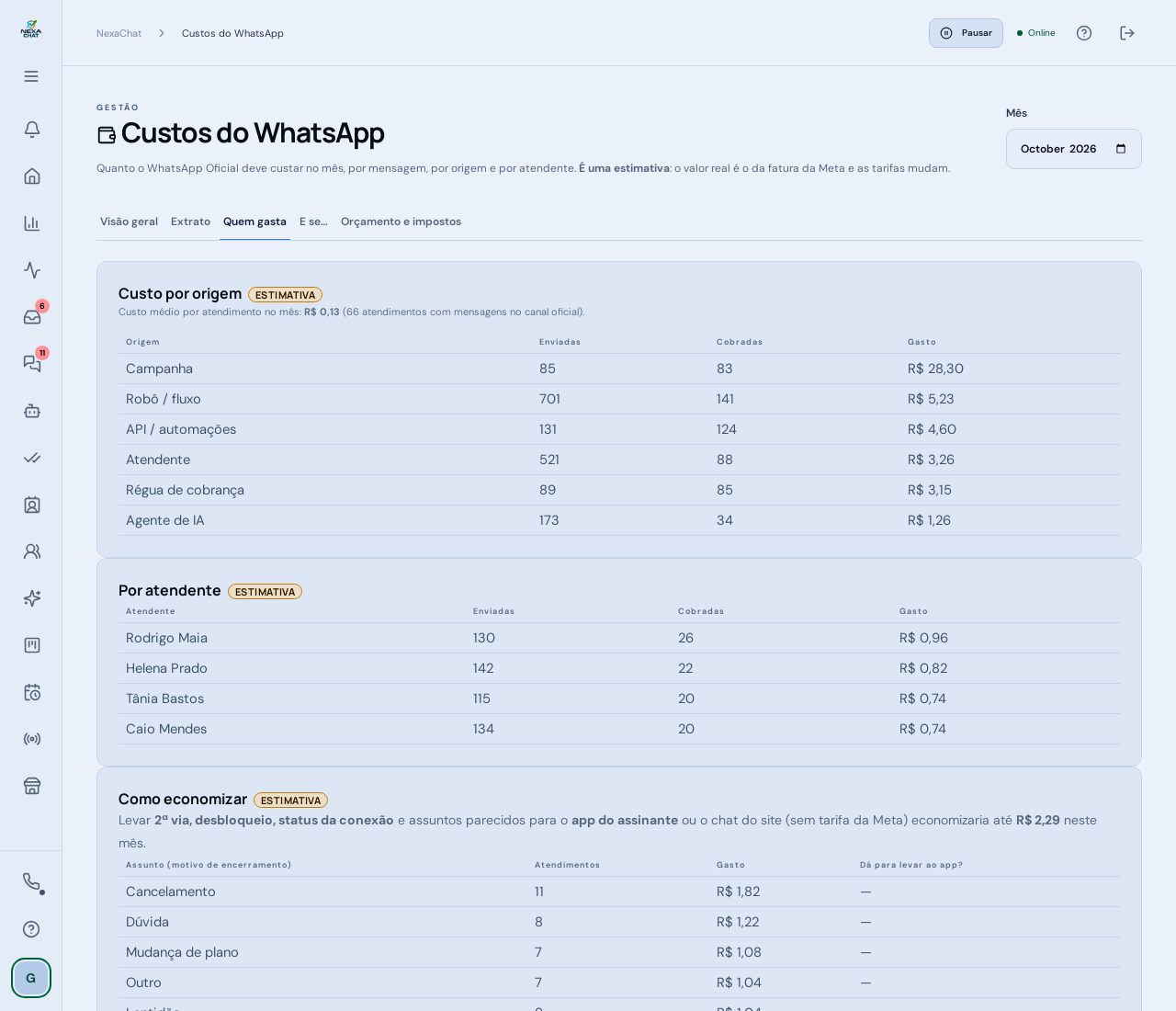Click Caio Mendes attendant row
Screen dimensions: 1176x1011
[619, 729]
